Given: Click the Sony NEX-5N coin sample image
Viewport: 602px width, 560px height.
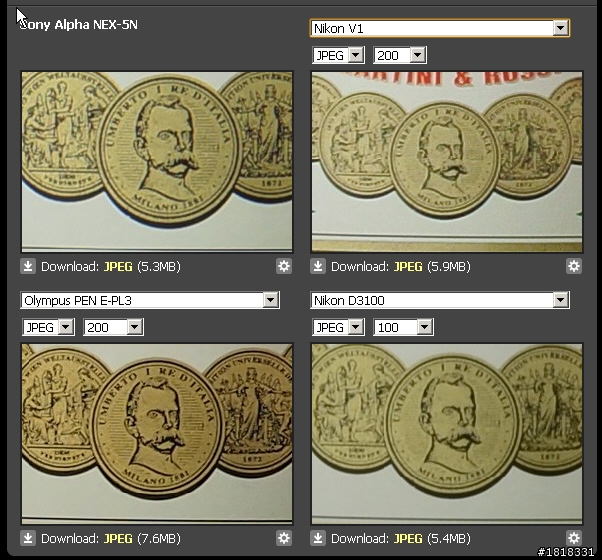Looking at the screenshot, I should (x=157, y=162).
